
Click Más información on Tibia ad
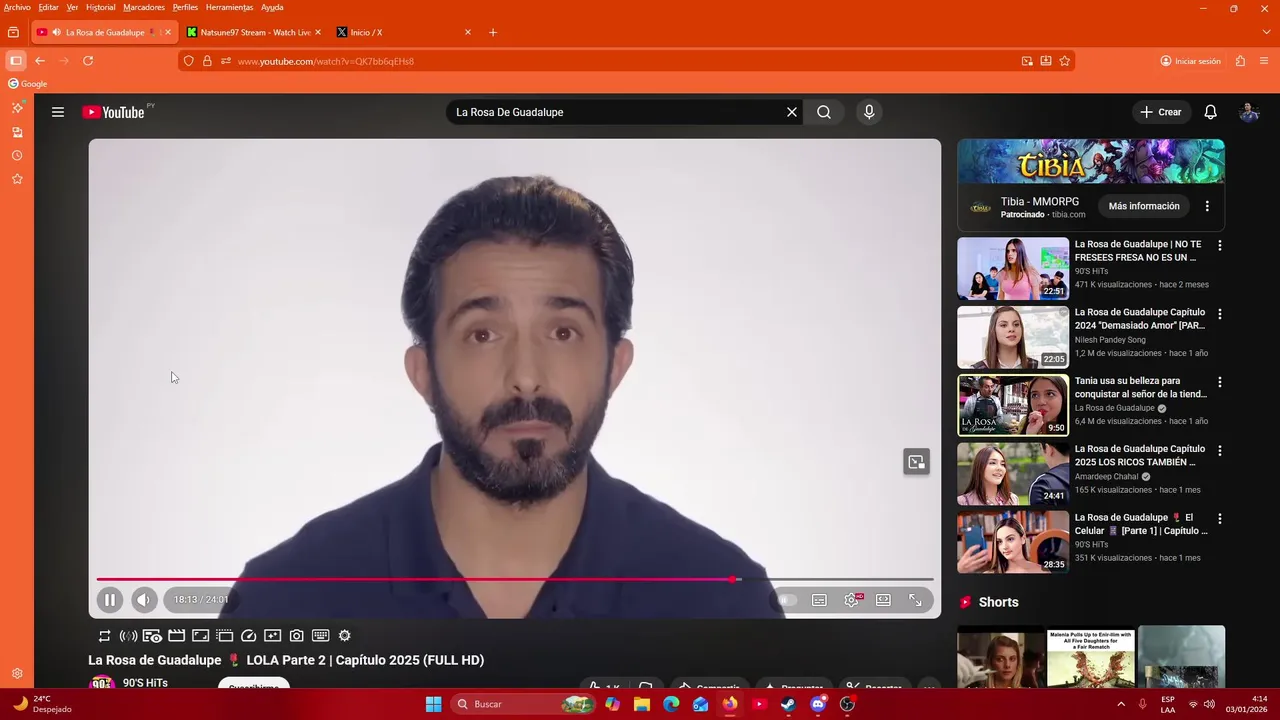[x=1144, y=206]
